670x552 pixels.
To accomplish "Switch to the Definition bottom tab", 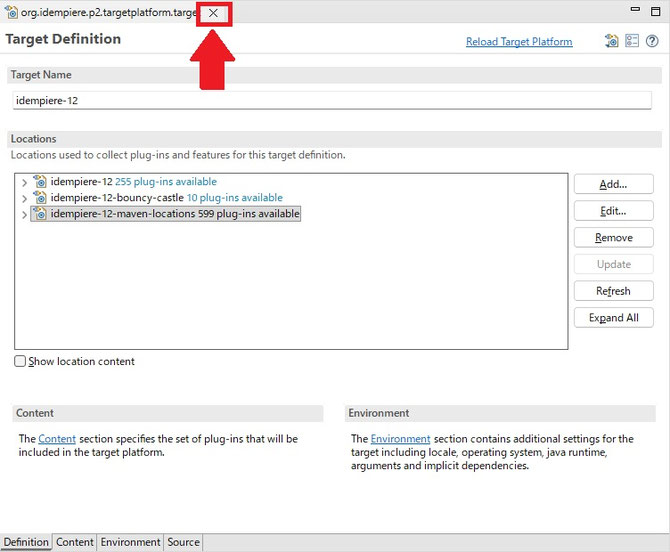I will tap(26, 542).
